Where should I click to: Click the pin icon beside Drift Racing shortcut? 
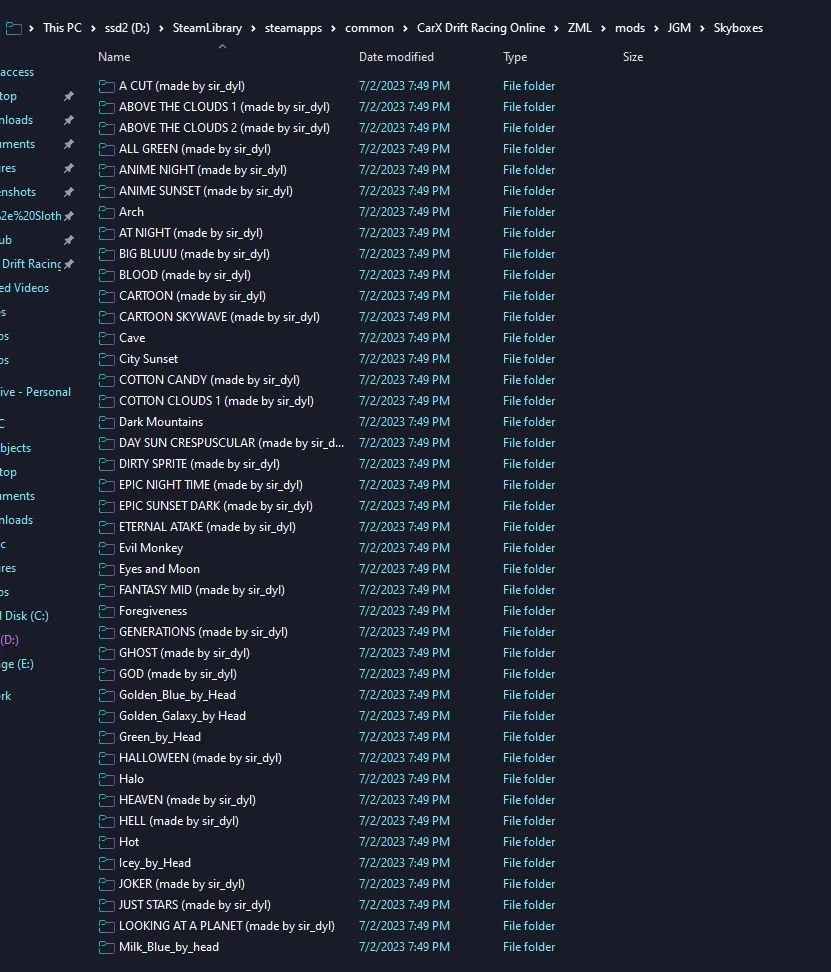[x=69, y=264]
